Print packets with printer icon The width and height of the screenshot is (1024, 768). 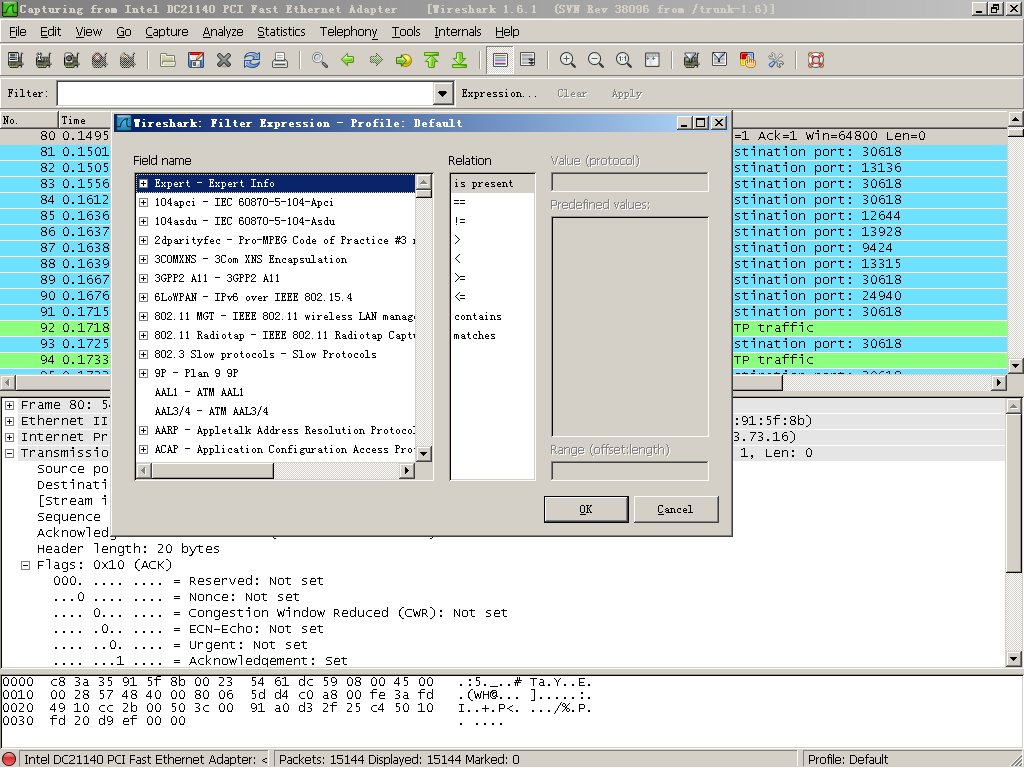(280, 60)
